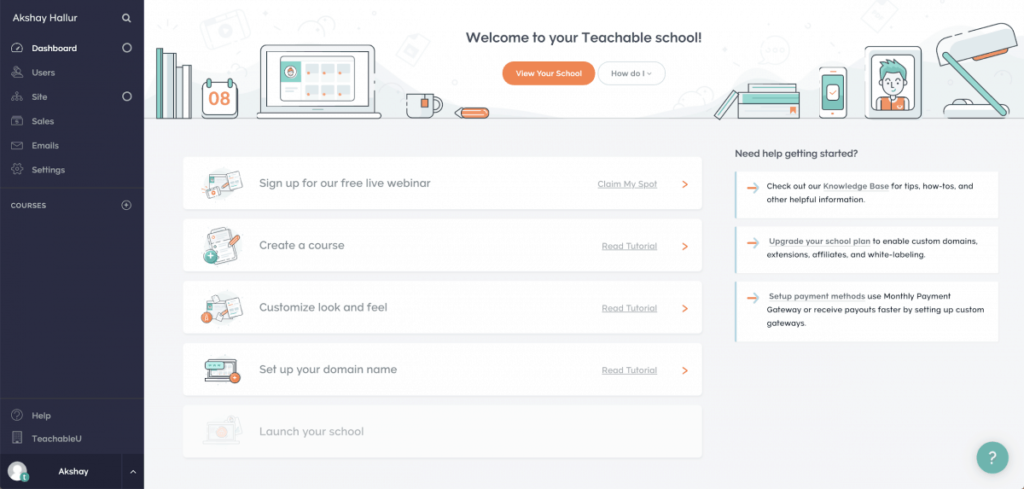The width and height of the screenshot is (1024, 489).
Task: Click the Emails envelope icon
Action: [x=18, y=146]
